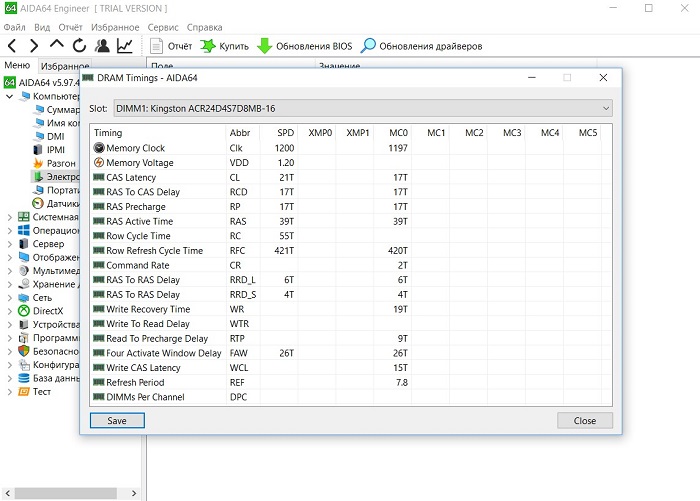Open the Избранное menu in menu bar

(x=115, y=27)
